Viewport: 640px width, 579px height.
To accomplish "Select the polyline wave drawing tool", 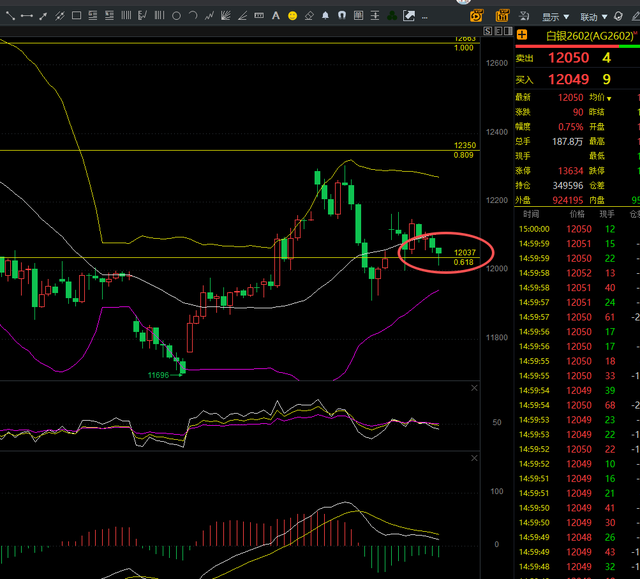I will (x=209, y=16).
